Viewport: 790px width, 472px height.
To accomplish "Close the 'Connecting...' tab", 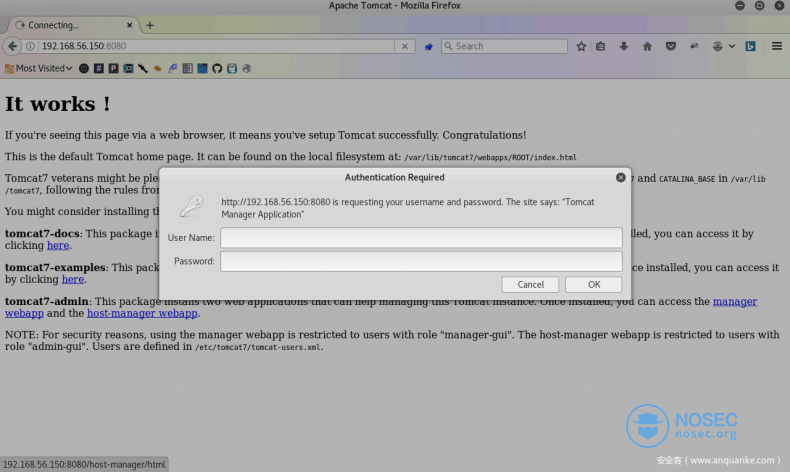I will 129,25.
